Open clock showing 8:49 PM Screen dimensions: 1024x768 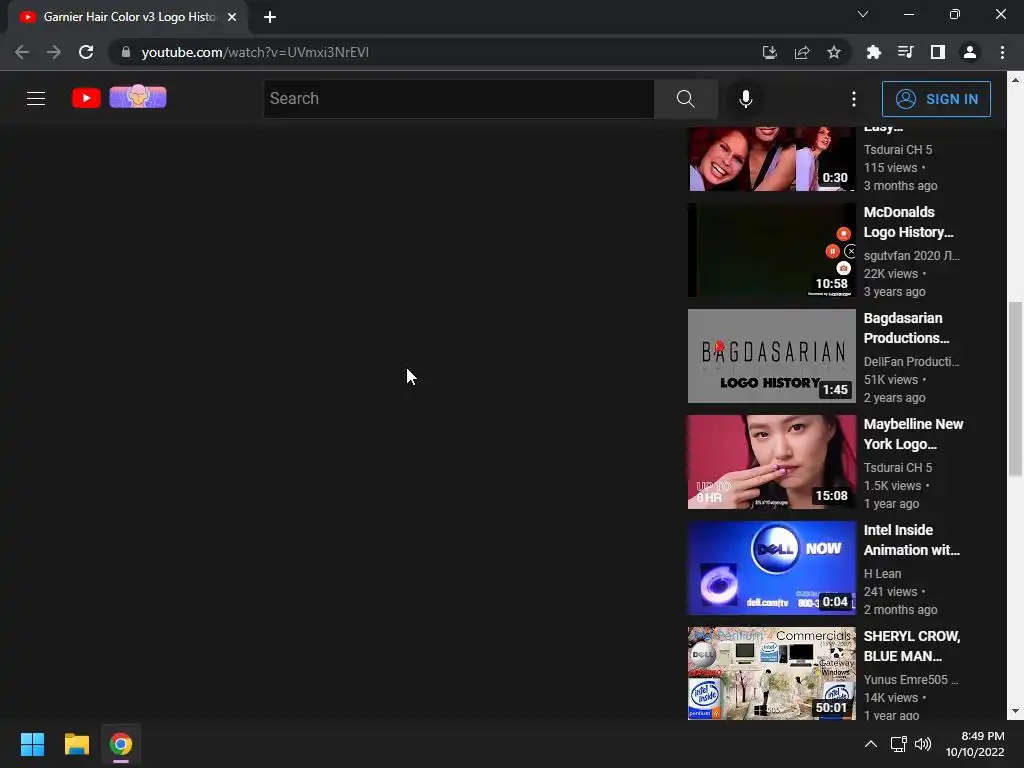tap(974, 744)
